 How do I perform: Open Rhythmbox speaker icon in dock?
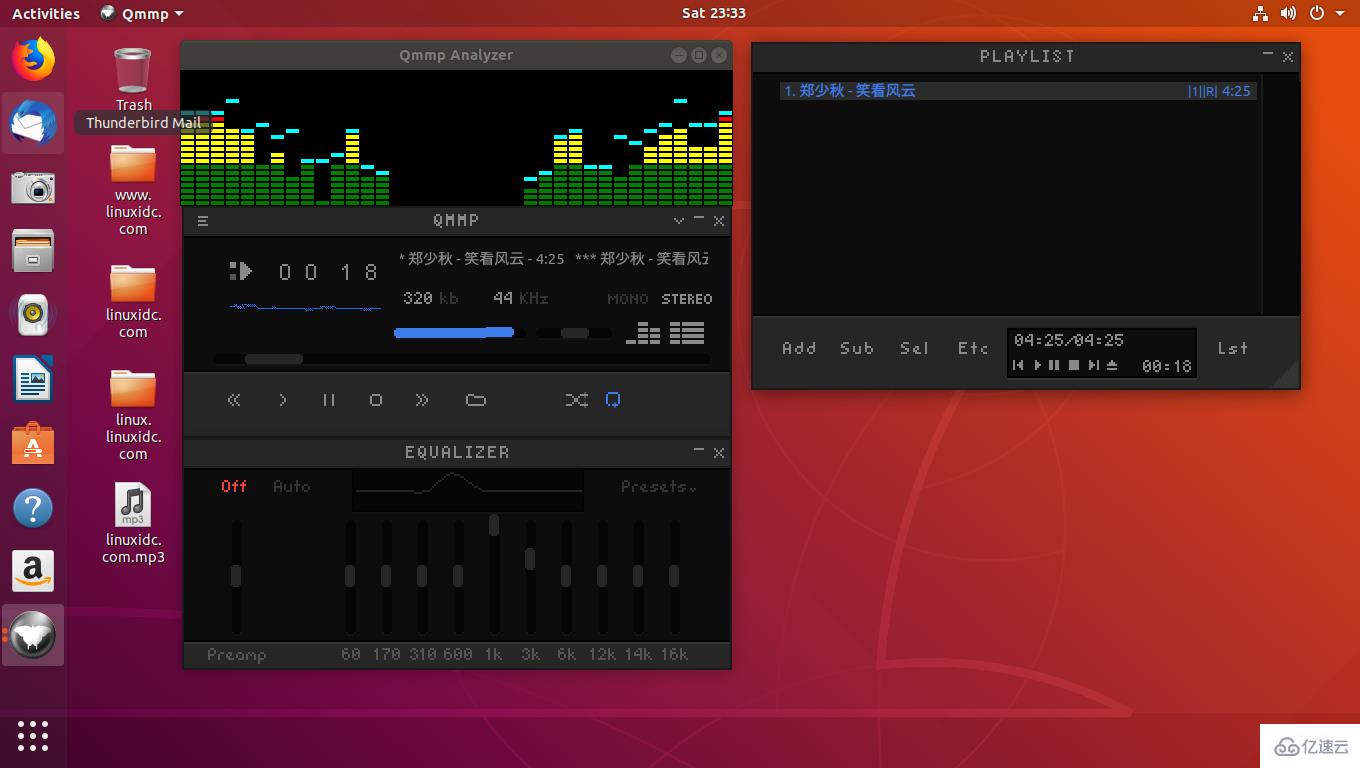33,315
